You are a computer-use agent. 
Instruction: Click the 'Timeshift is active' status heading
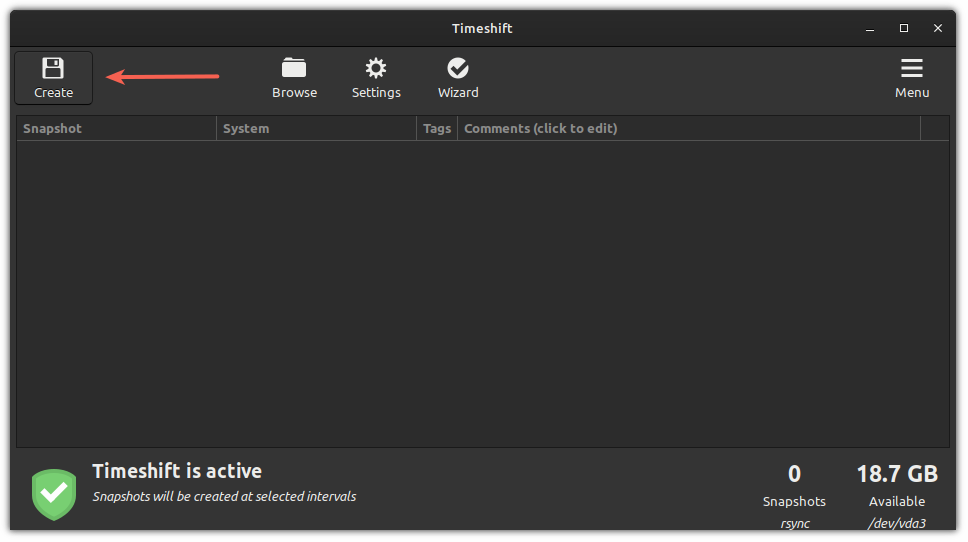(177, 472)
